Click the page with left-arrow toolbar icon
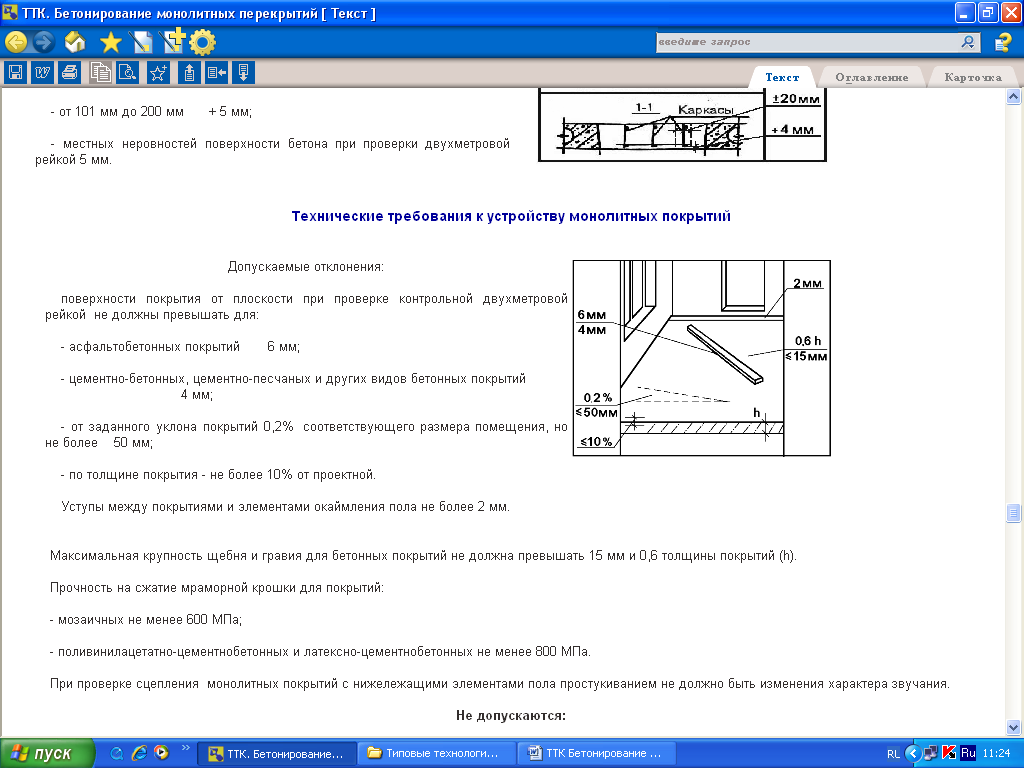Screen dimensions: 1024x768 [x=216, y=72]
